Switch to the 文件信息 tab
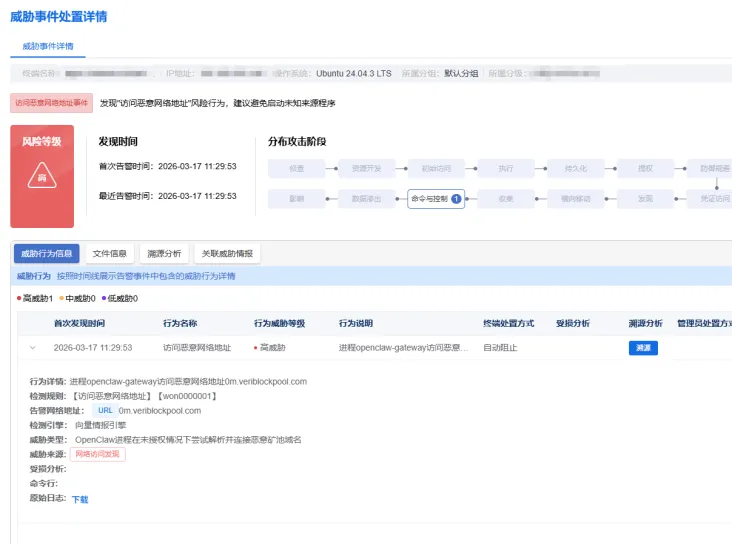 109,253
